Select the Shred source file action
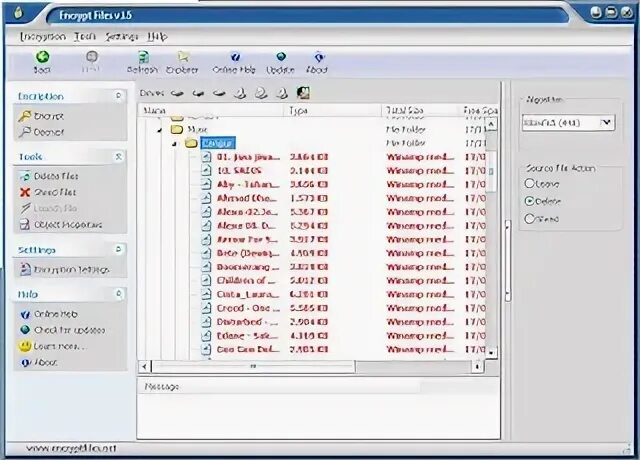 coord(529,219)
